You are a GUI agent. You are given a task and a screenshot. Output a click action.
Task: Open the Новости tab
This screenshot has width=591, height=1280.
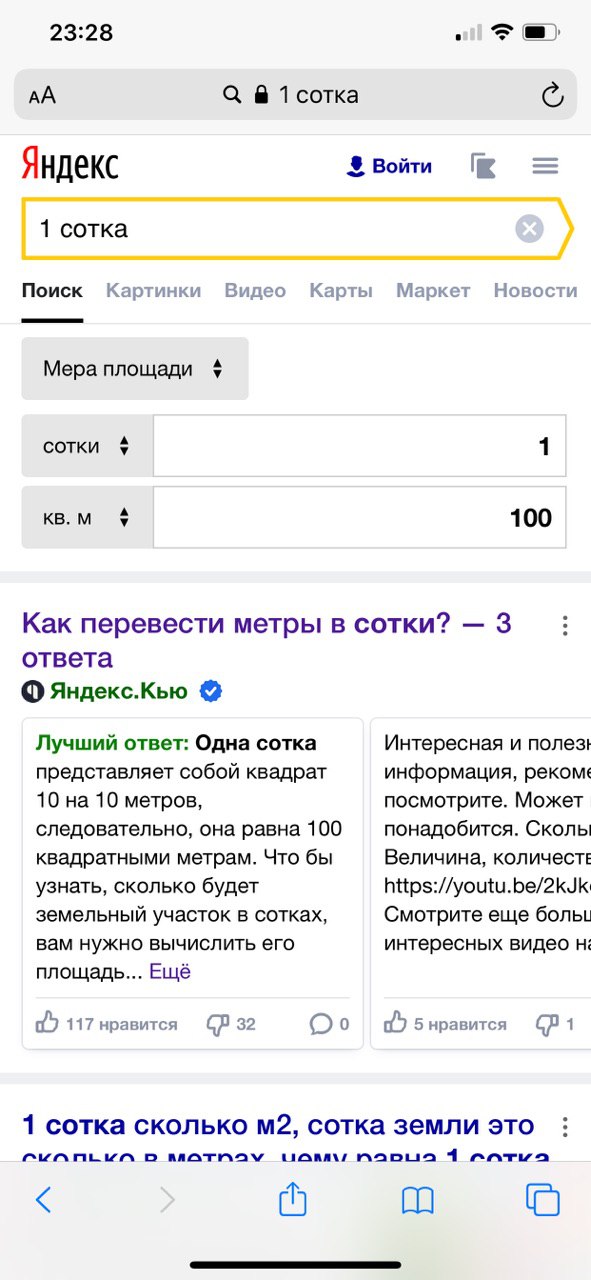pyautogui.click(x=535, y=291)
